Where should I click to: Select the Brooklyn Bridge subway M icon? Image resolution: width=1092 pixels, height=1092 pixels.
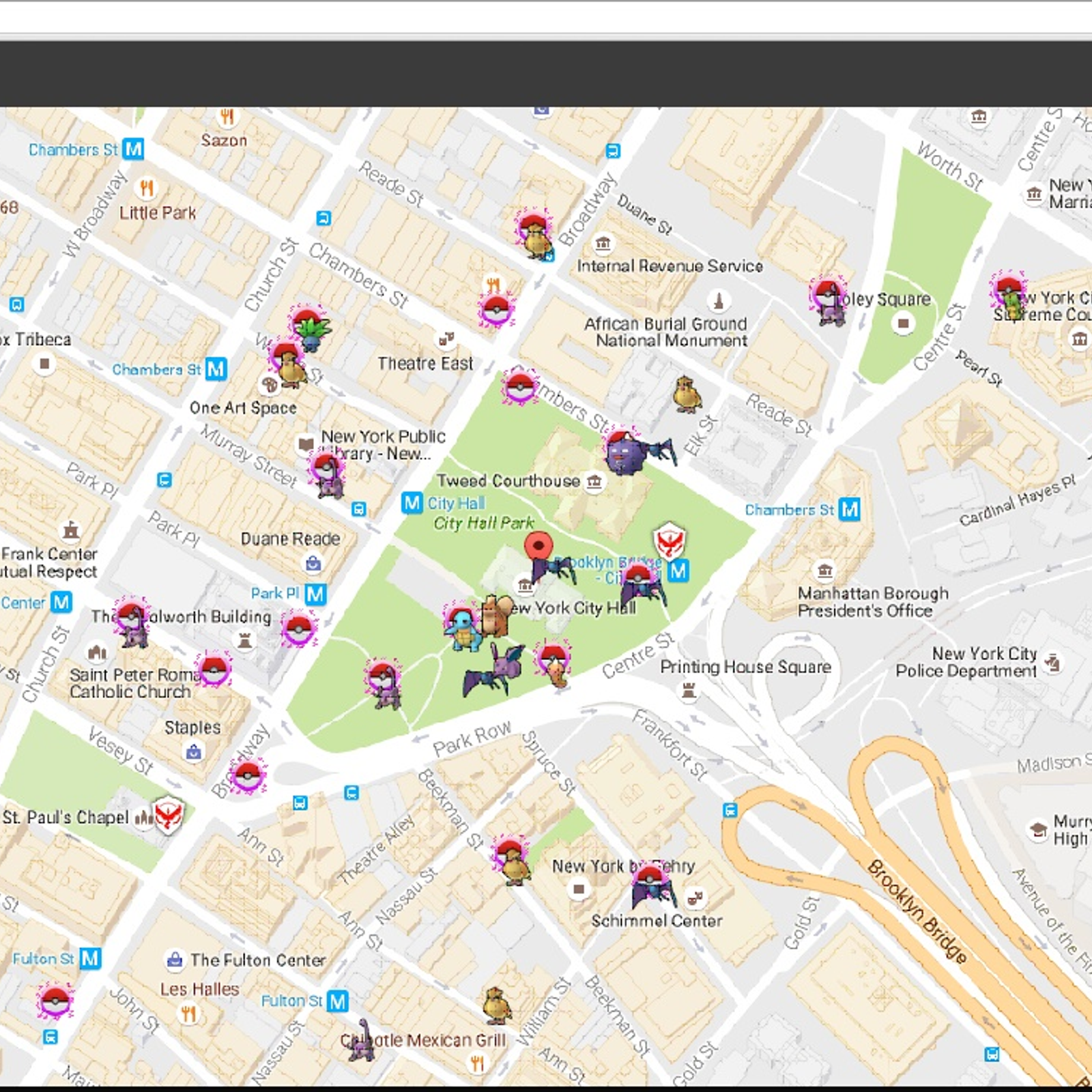pyautogui.click(x=678, y=571)
